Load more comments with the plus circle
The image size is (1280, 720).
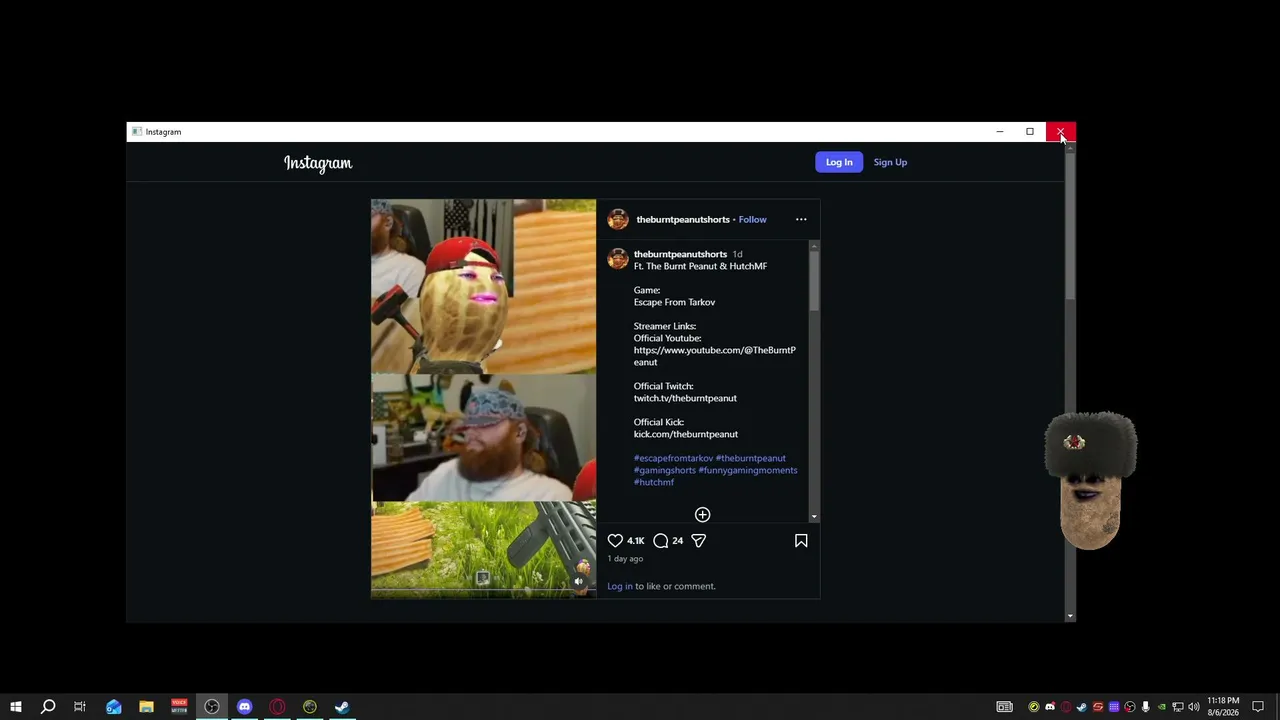point(702,514)
